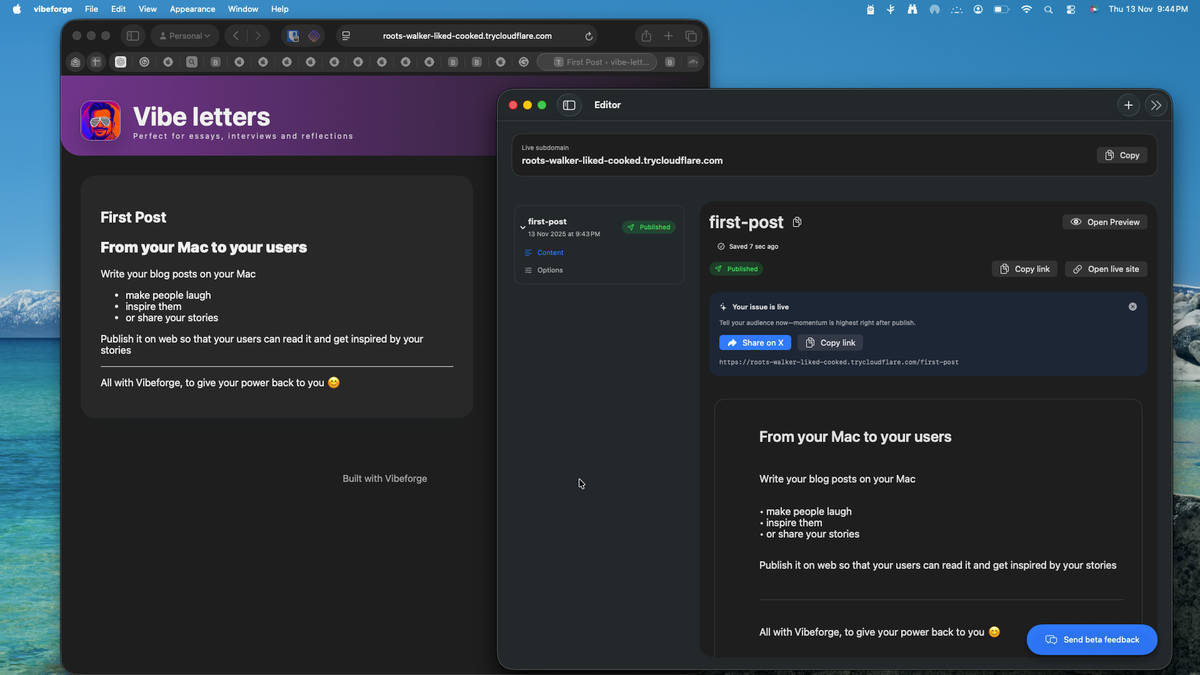
Task: Click the purple diamond extension icon in Safari
Action: coord(314,36)
